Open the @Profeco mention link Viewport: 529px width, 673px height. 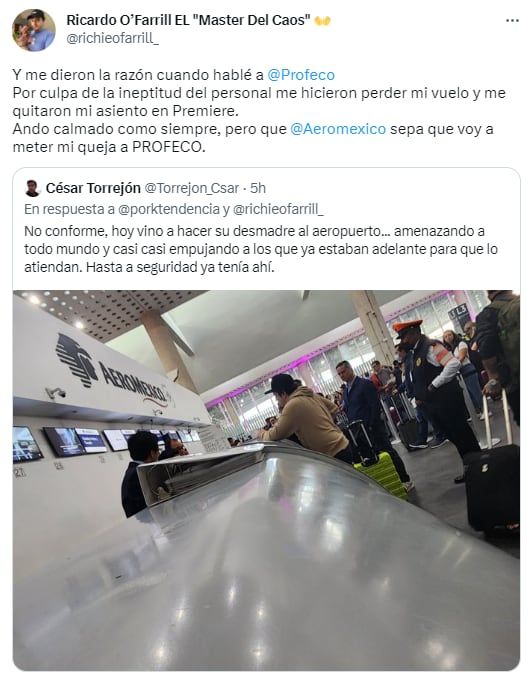tap(301, 75)
